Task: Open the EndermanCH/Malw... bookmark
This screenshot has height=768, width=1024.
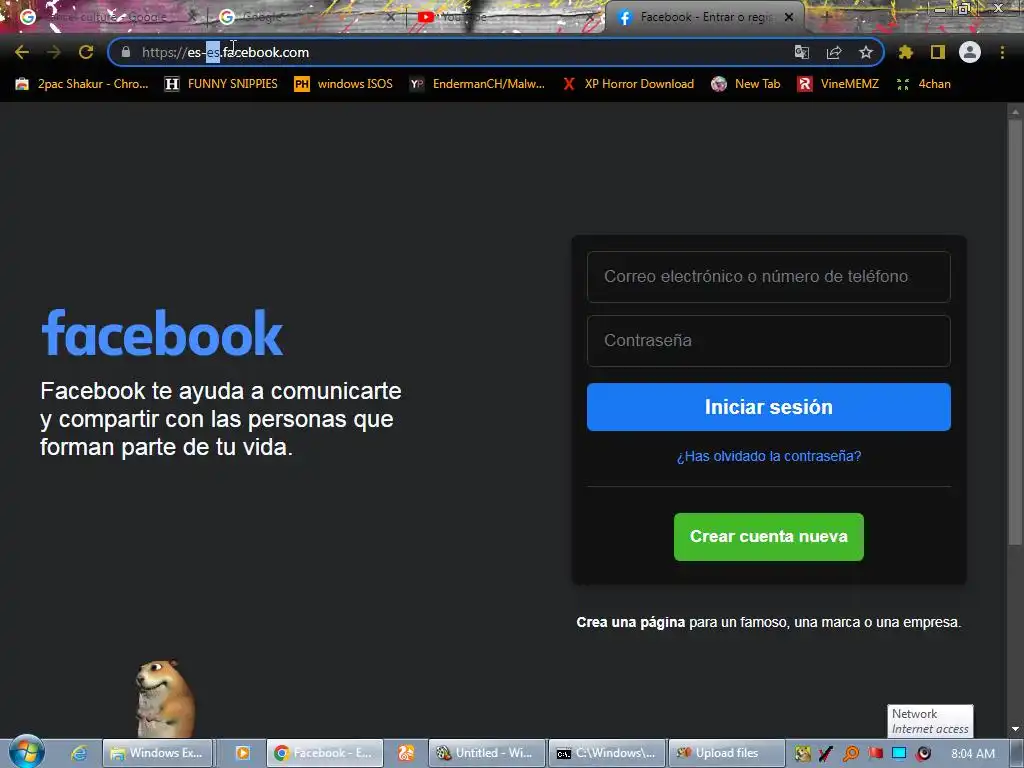Action: click(x=477, y=84)
